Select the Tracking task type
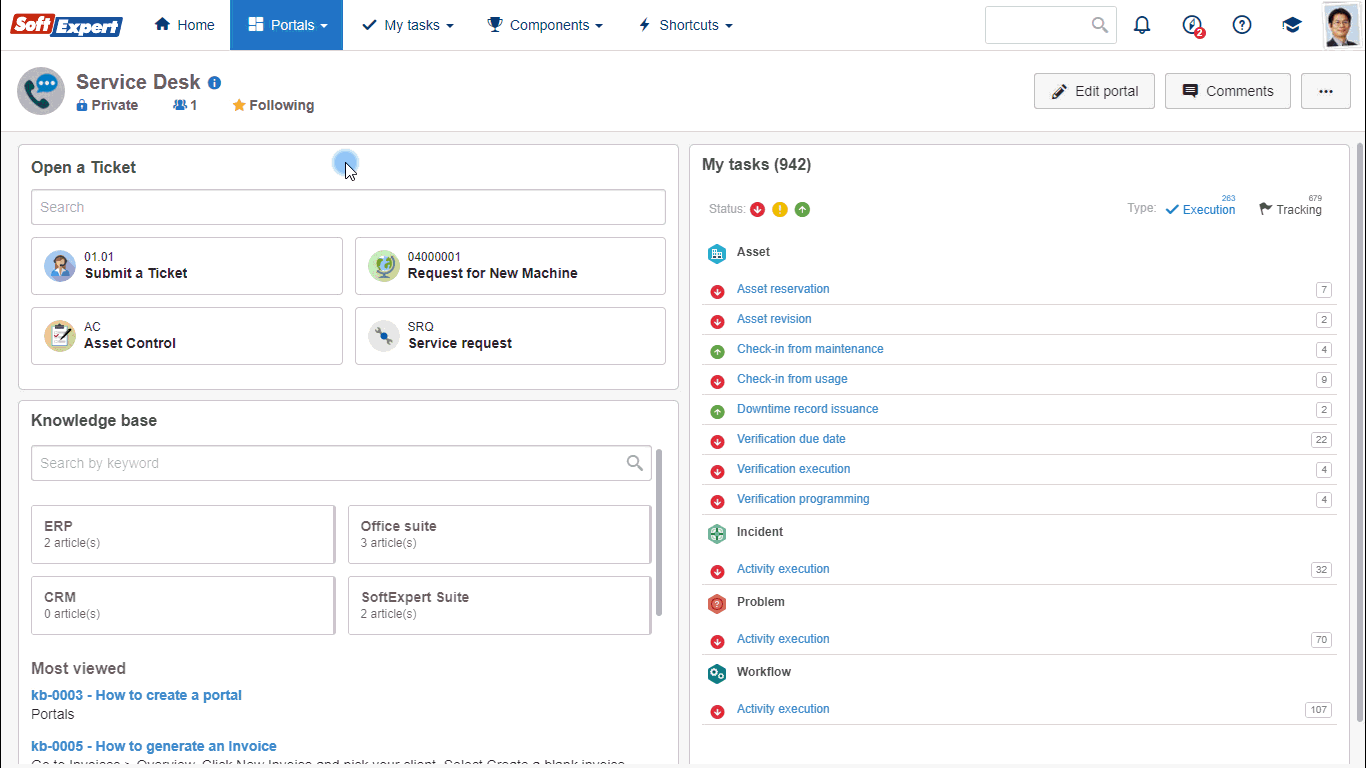The width and height of the screenshot is (1366, 768). coord(1291,209)
